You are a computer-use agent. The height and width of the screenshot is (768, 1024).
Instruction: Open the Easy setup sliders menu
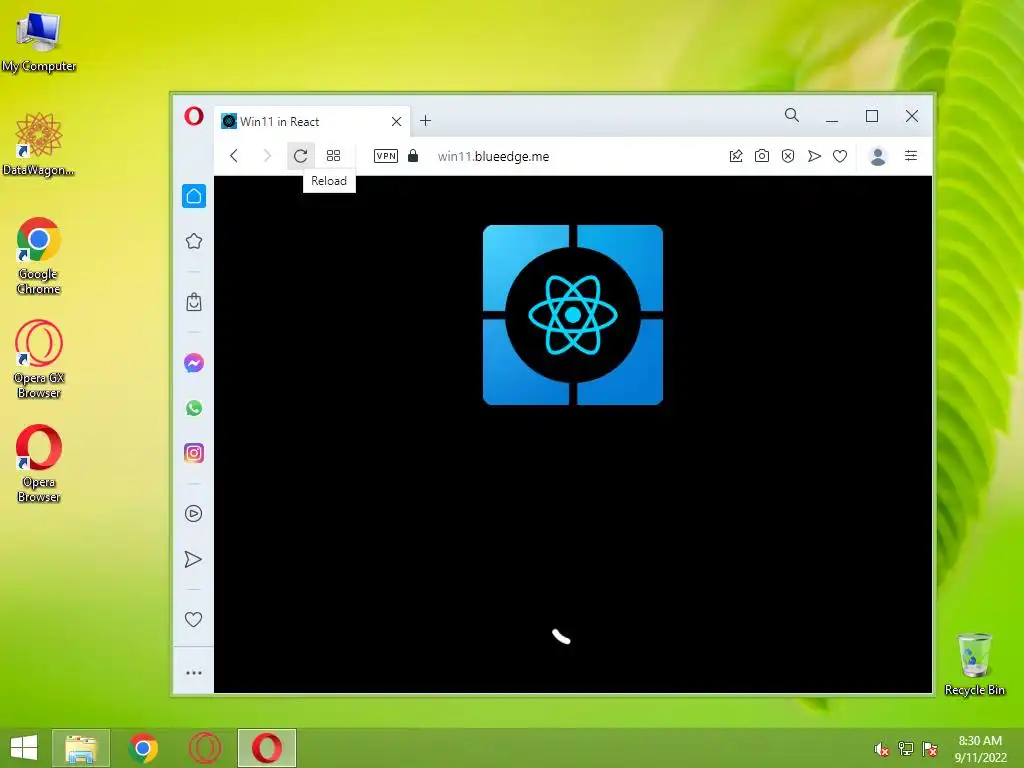910,155
